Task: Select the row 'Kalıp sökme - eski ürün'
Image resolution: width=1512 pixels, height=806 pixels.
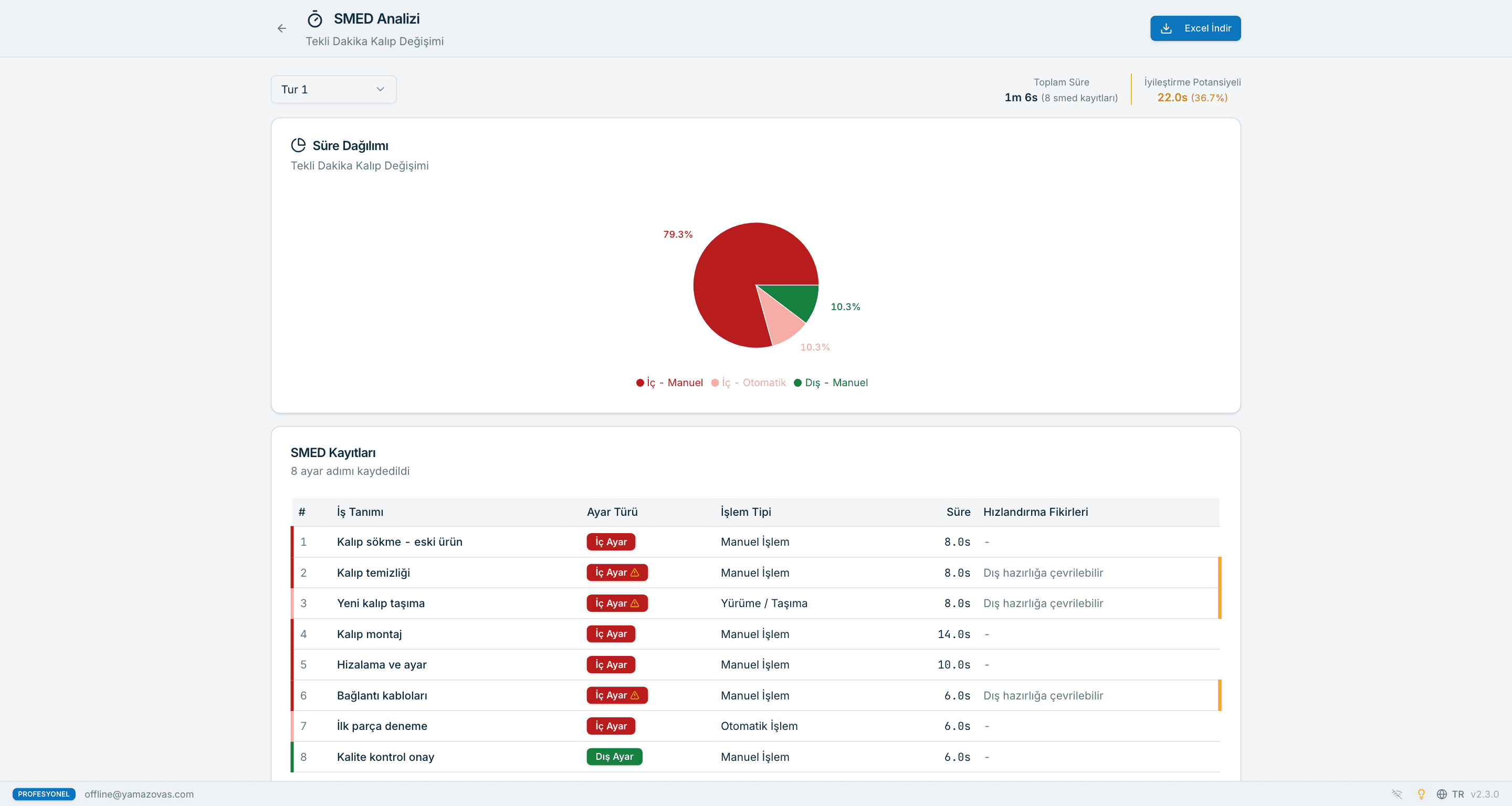Action: coord(755,542)
